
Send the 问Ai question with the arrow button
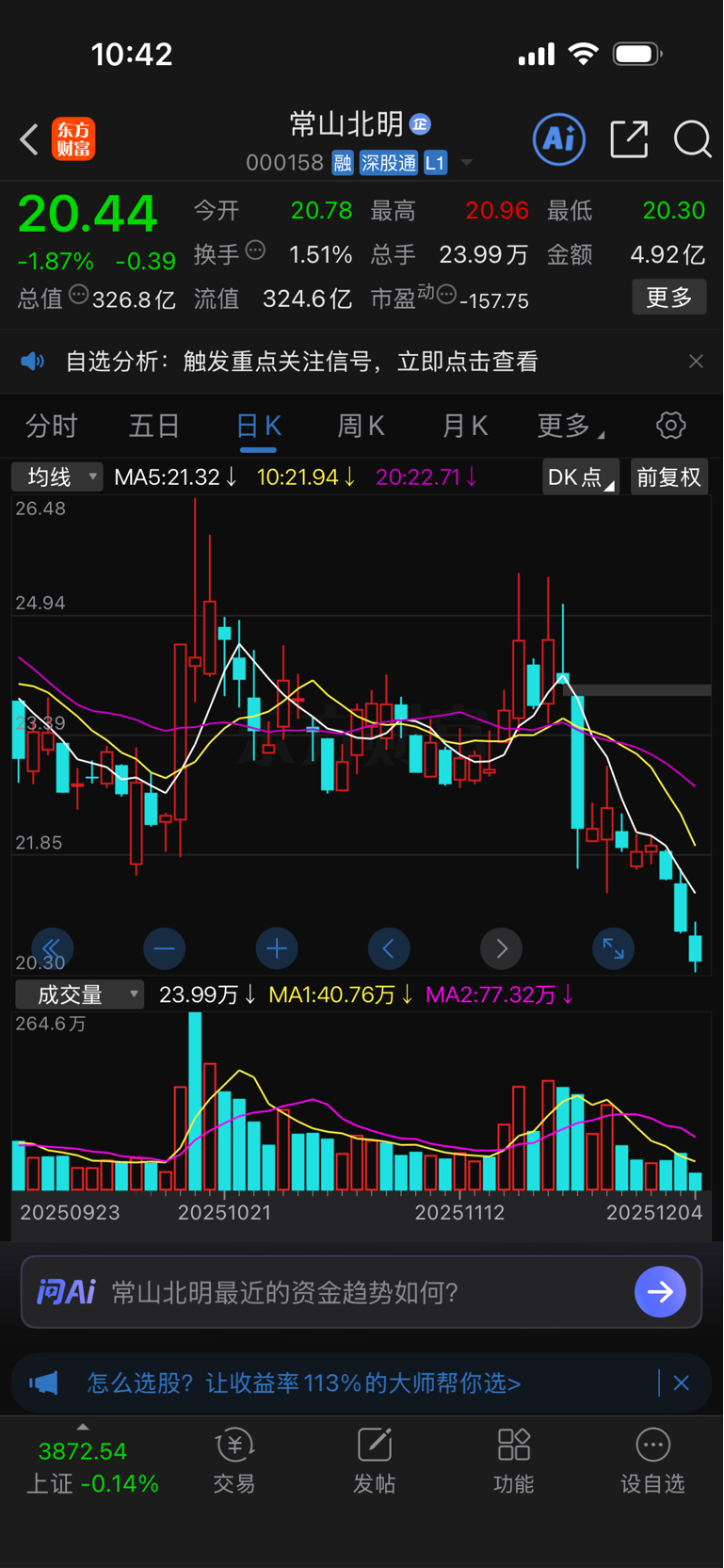pos(660,1292)
